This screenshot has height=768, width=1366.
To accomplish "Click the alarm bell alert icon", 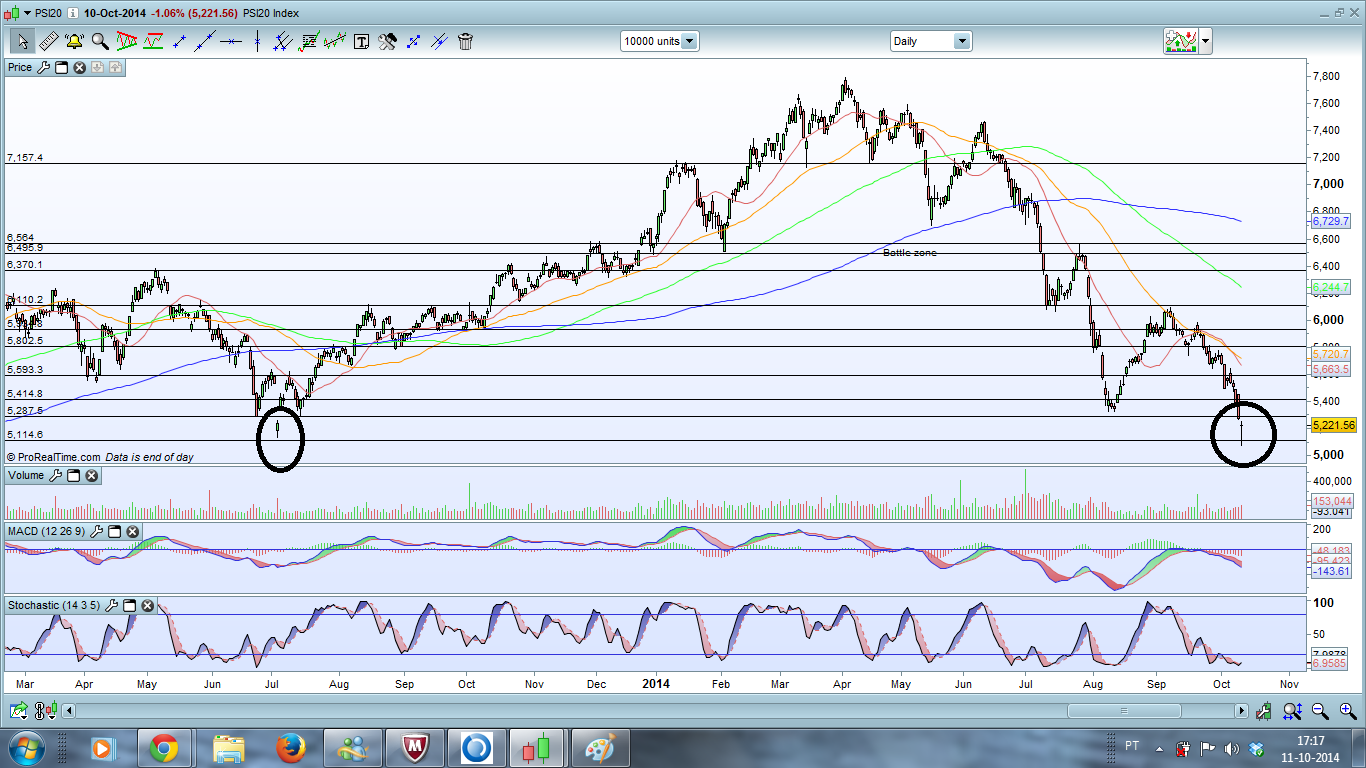I will tap(74, 41).
